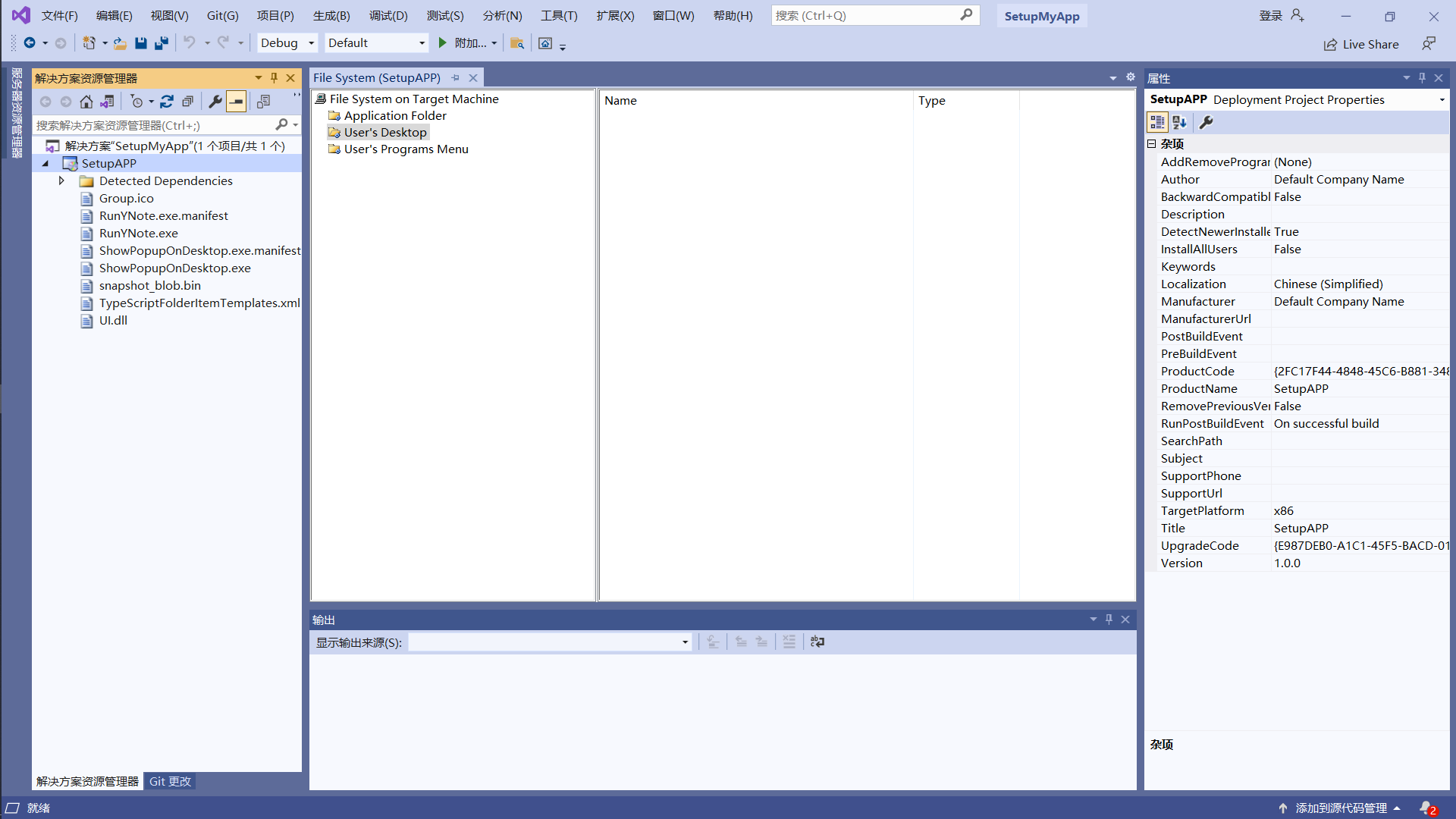Select the Application Folder tree node

tap(395, 115)
